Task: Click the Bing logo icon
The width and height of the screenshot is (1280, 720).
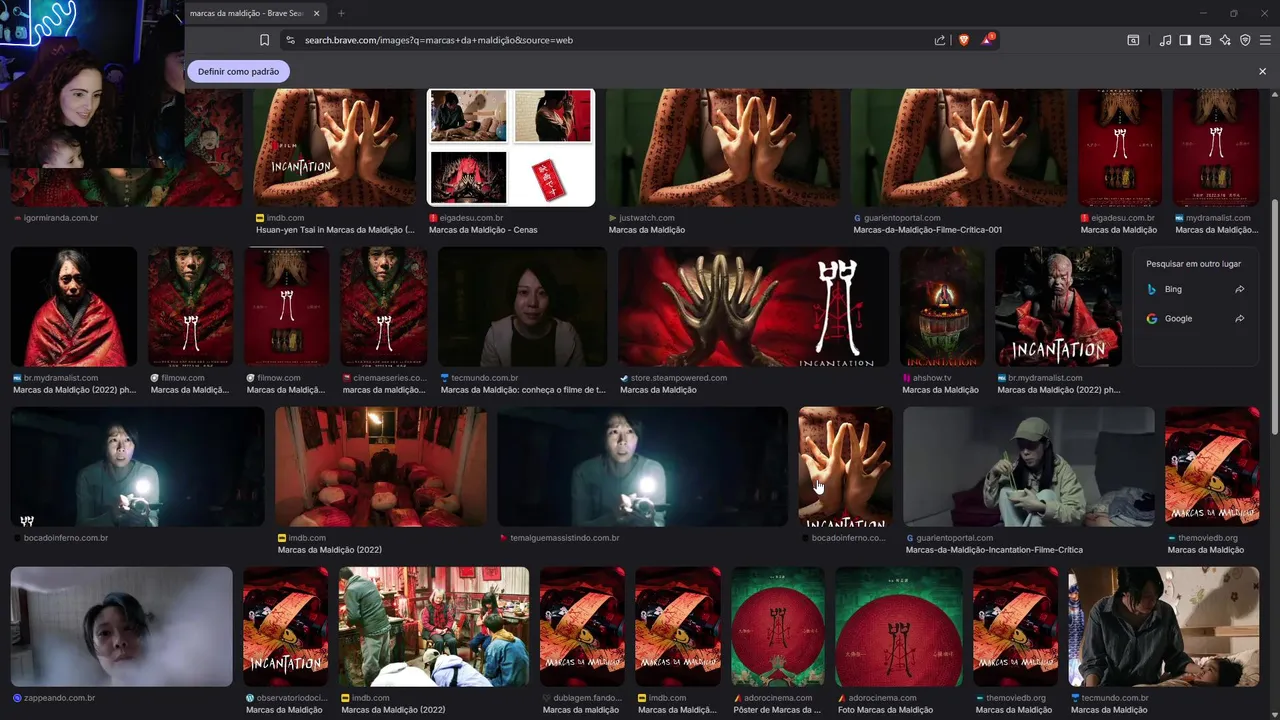Action: click(1152, 289)
